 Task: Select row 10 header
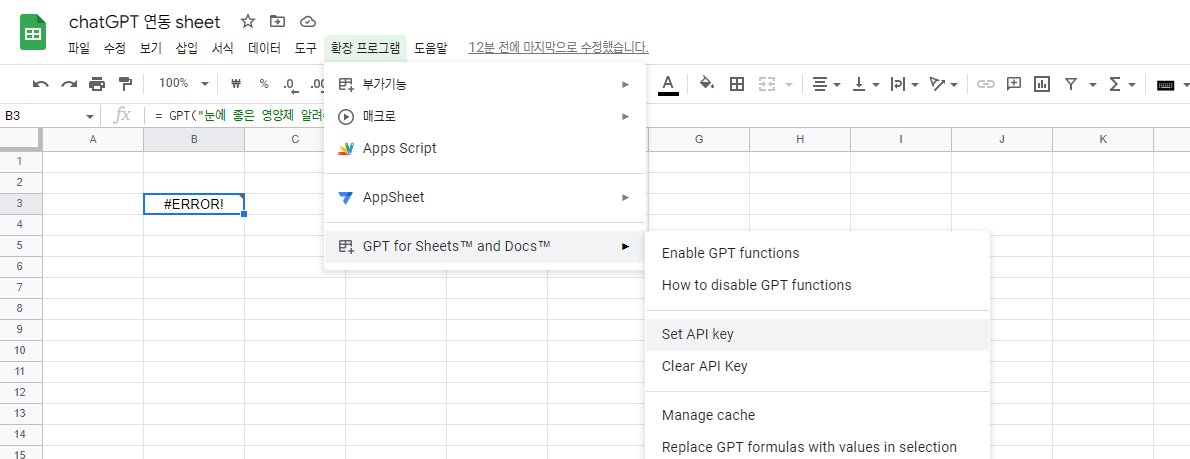coord(20,350)
